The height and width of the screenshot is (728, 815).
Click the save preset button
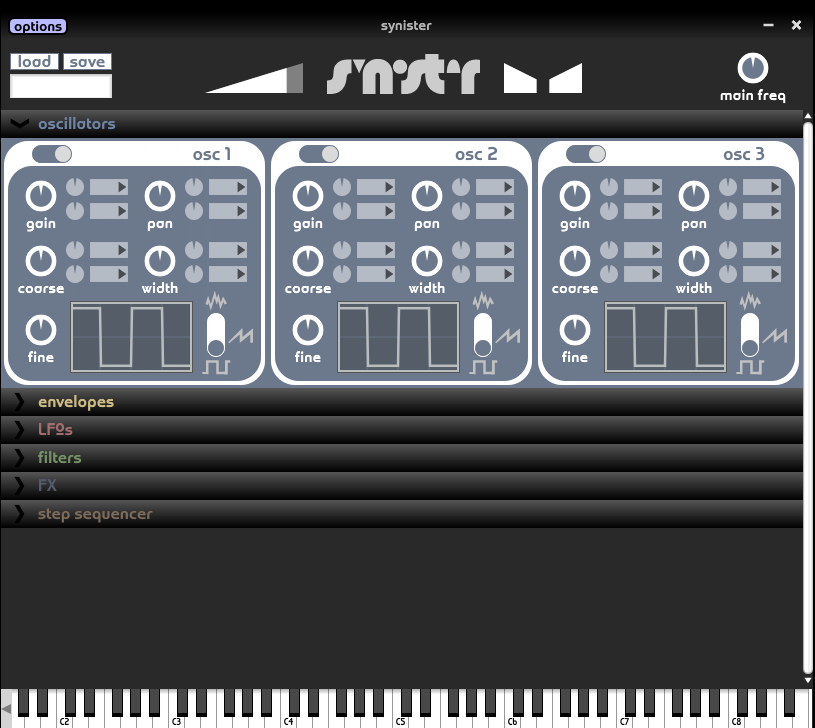point(87,62)
